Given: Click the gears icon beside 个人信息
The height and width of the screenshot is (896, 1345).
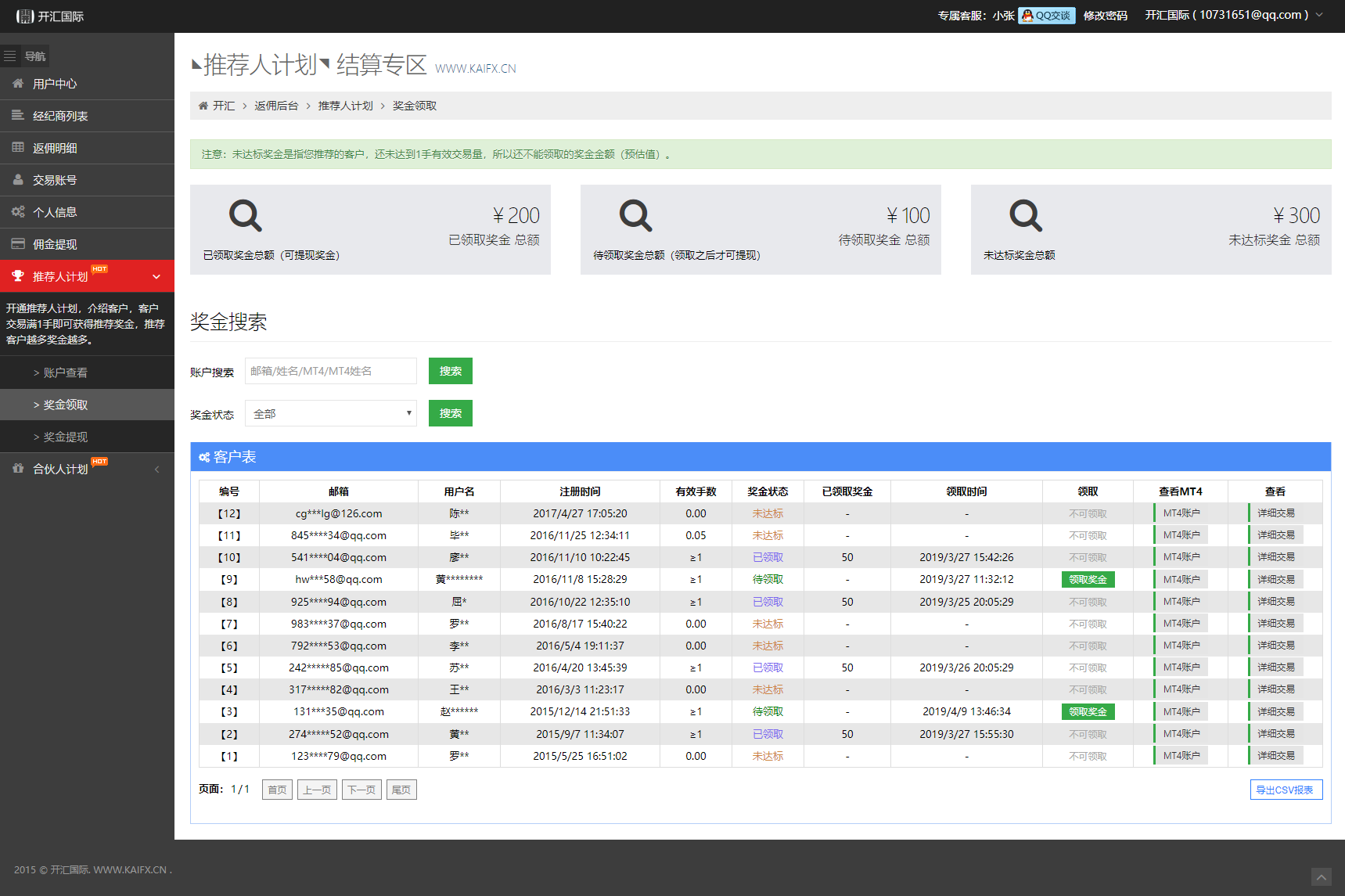Looking at the screenshot, I should click(x=18, y=211).
